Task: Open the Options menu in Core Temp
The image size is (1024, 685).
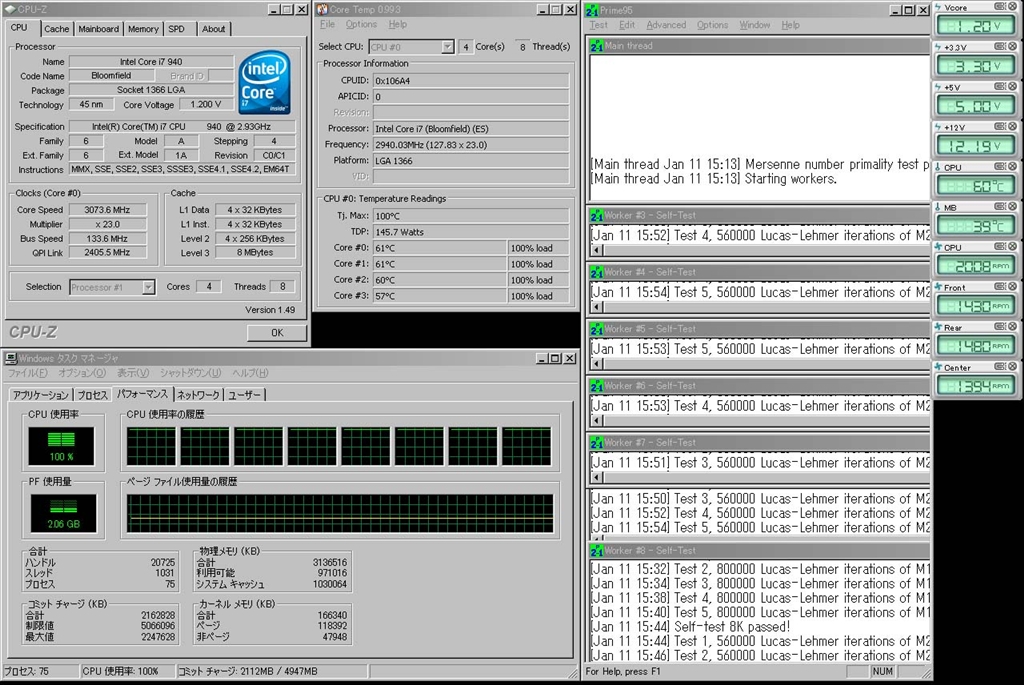Action: click(361, 24)
